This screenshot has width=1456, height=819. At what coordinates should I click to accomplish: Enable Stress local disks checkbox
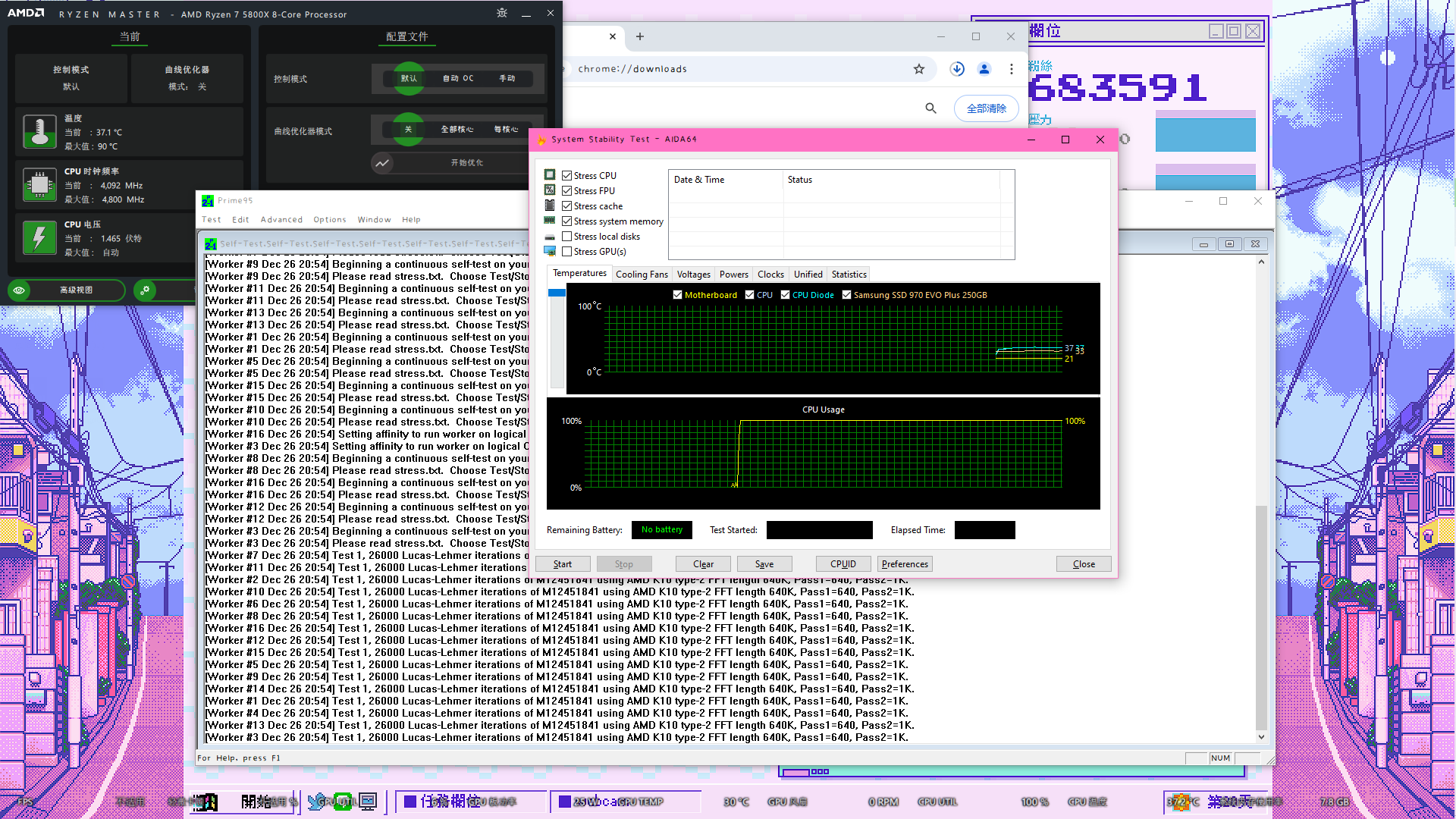[x=566, y=236]
